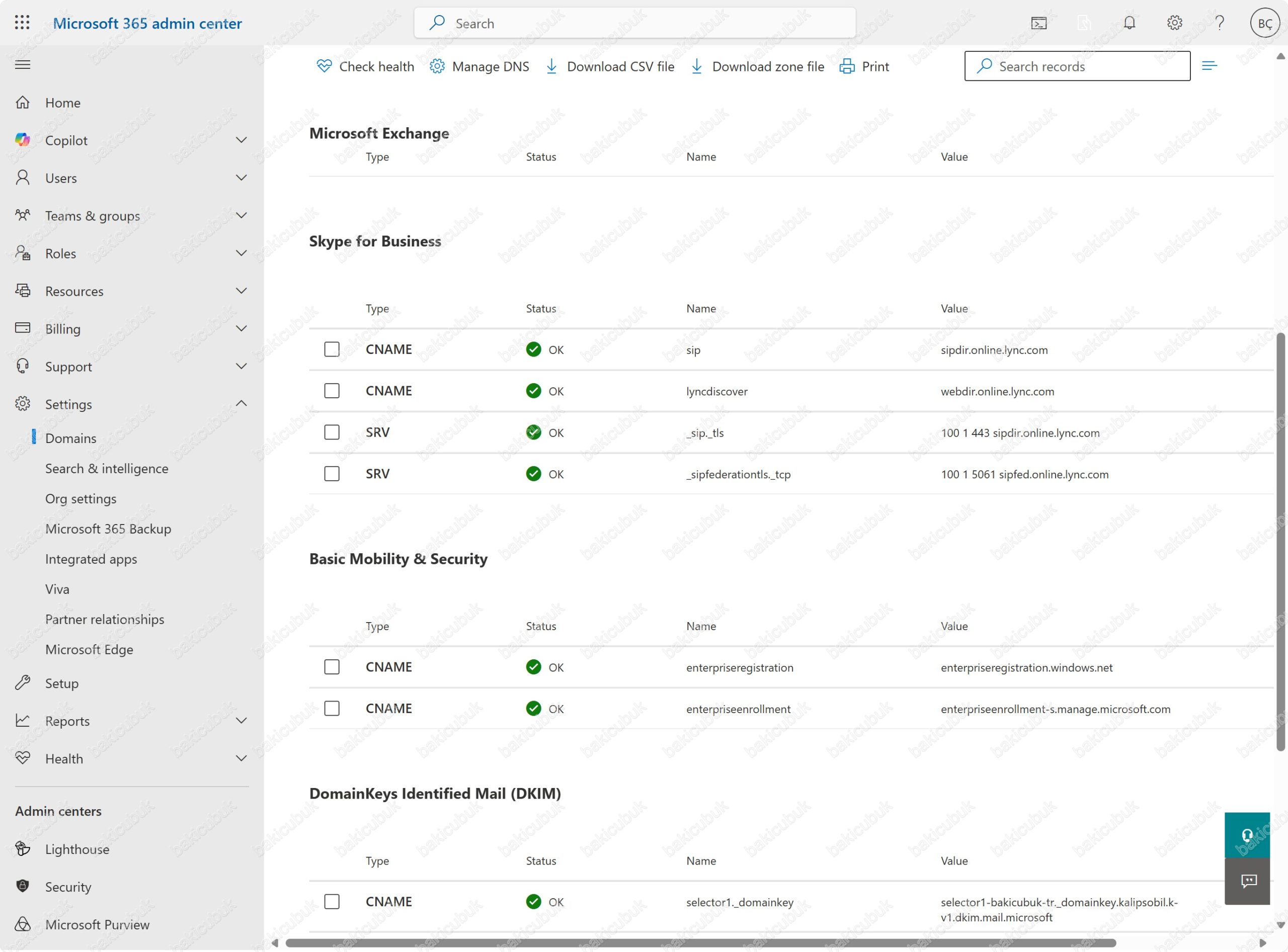Click the horizontal scrollbar at bottom

click(x=700, y=943)
